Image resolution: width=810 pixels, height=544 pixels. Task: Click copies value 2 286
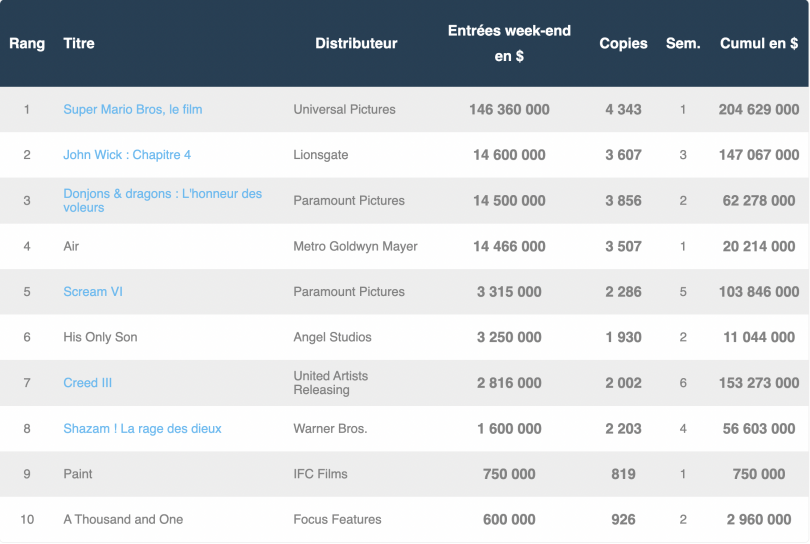624,292
